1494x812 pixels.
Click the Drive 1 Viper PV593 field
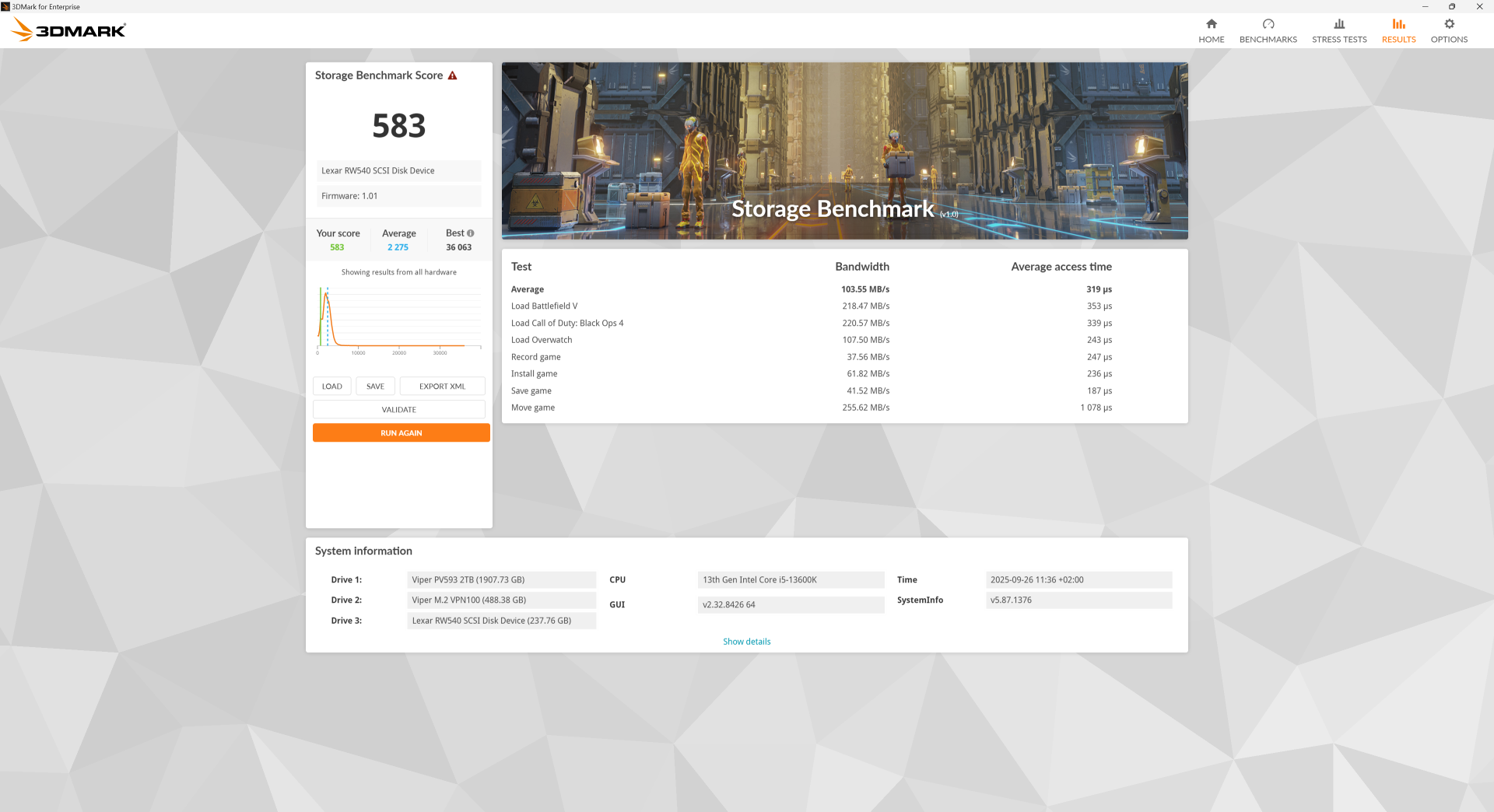pyautogui.click(x=501, y=580)
